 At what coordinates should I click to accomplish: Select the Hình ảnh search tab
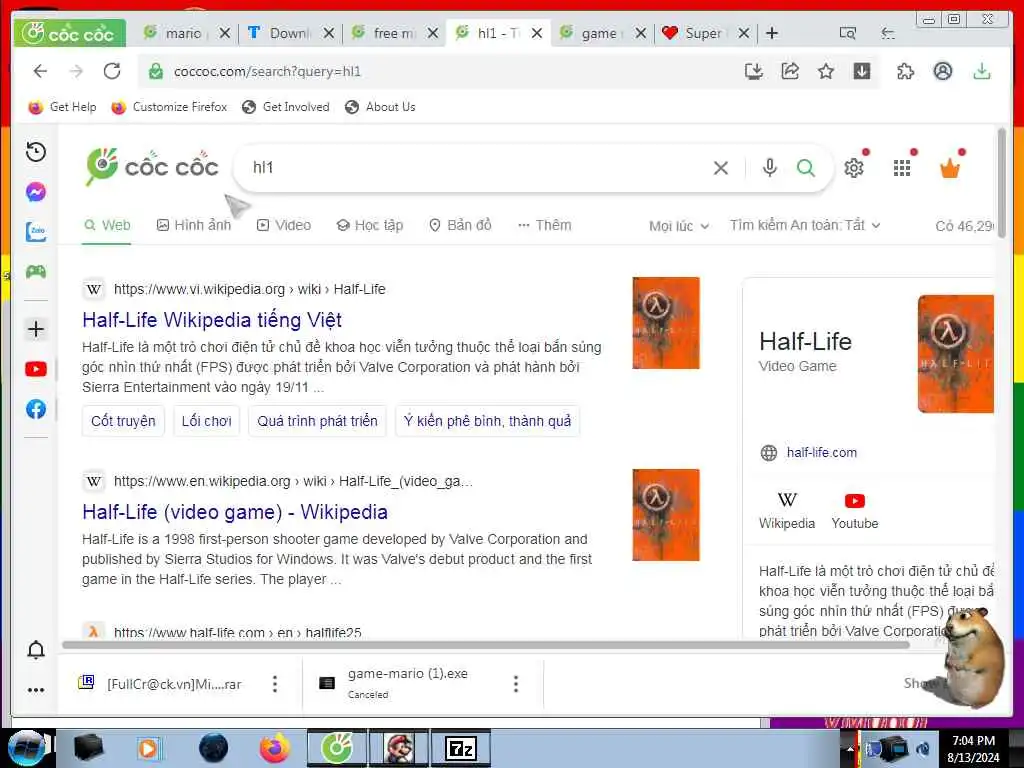[x=194, y=225]
